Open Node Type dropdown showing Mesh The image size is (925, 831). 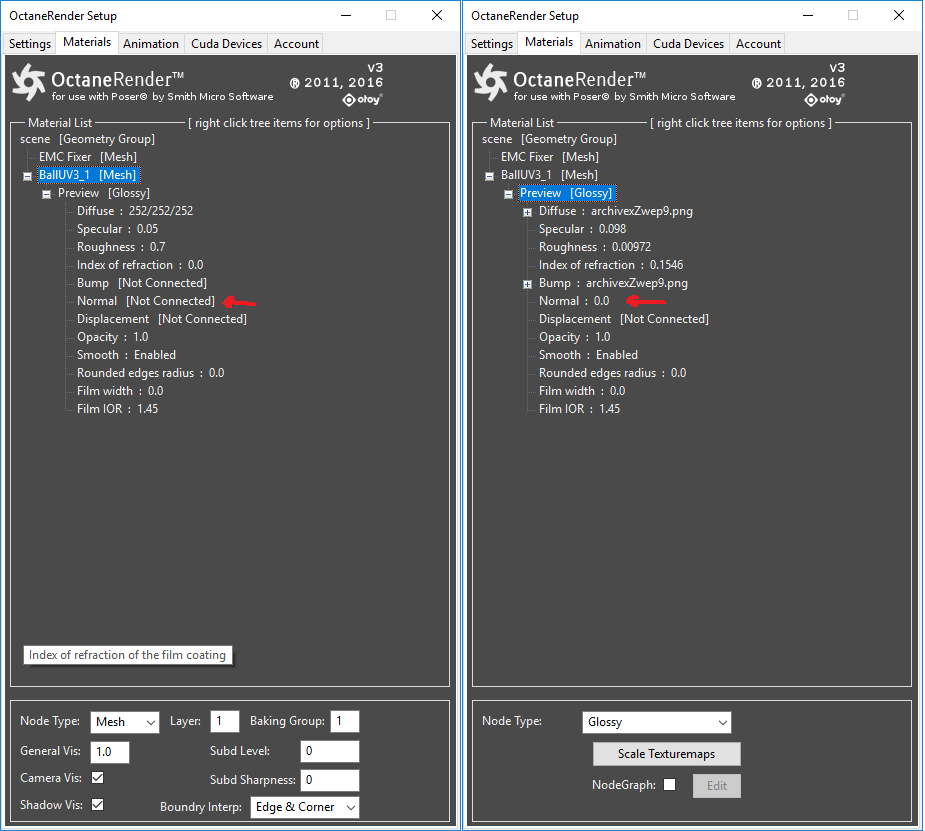(124, 722)
